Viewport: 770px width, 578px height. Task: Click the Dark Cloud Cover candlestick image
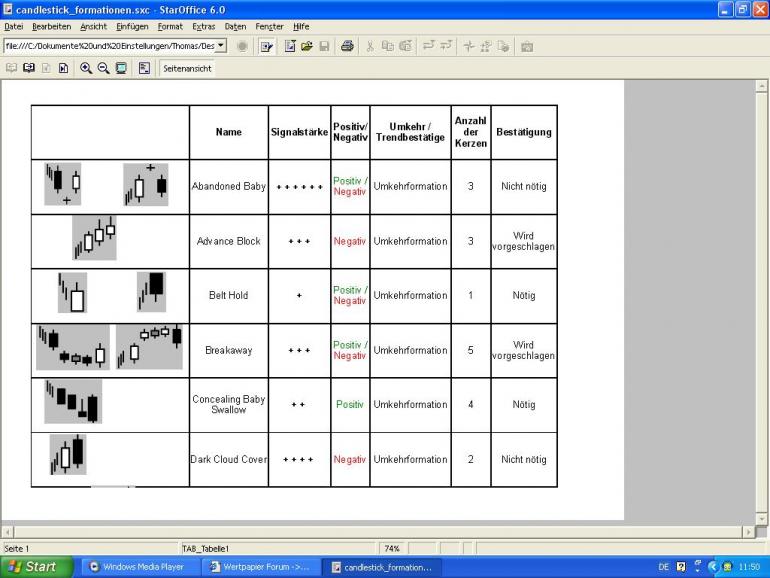point(68,454)
